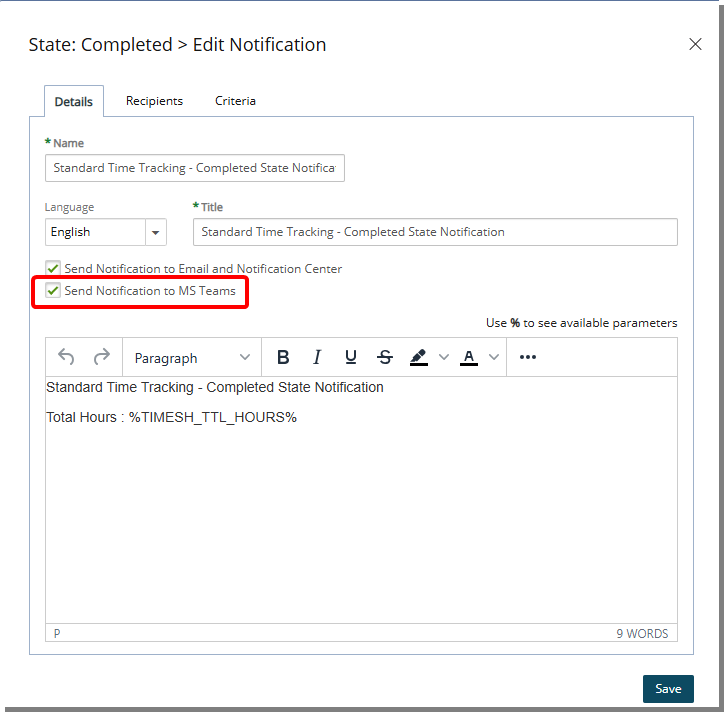Toggle strikethrough formatting
Screen dimensions: 724x712
tap(385, 357)
